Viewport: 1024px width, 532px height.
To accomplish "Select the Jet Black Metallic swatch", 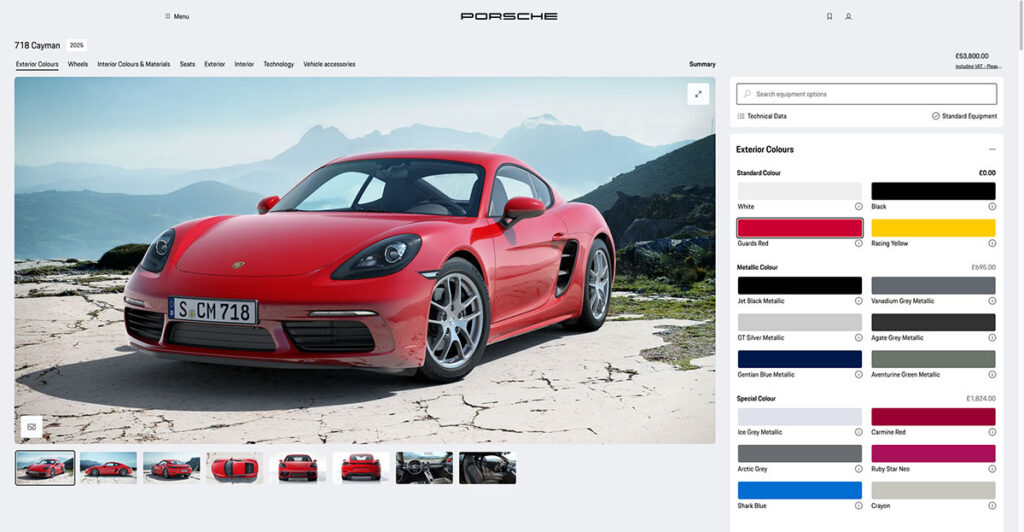I will coord(800,285).
